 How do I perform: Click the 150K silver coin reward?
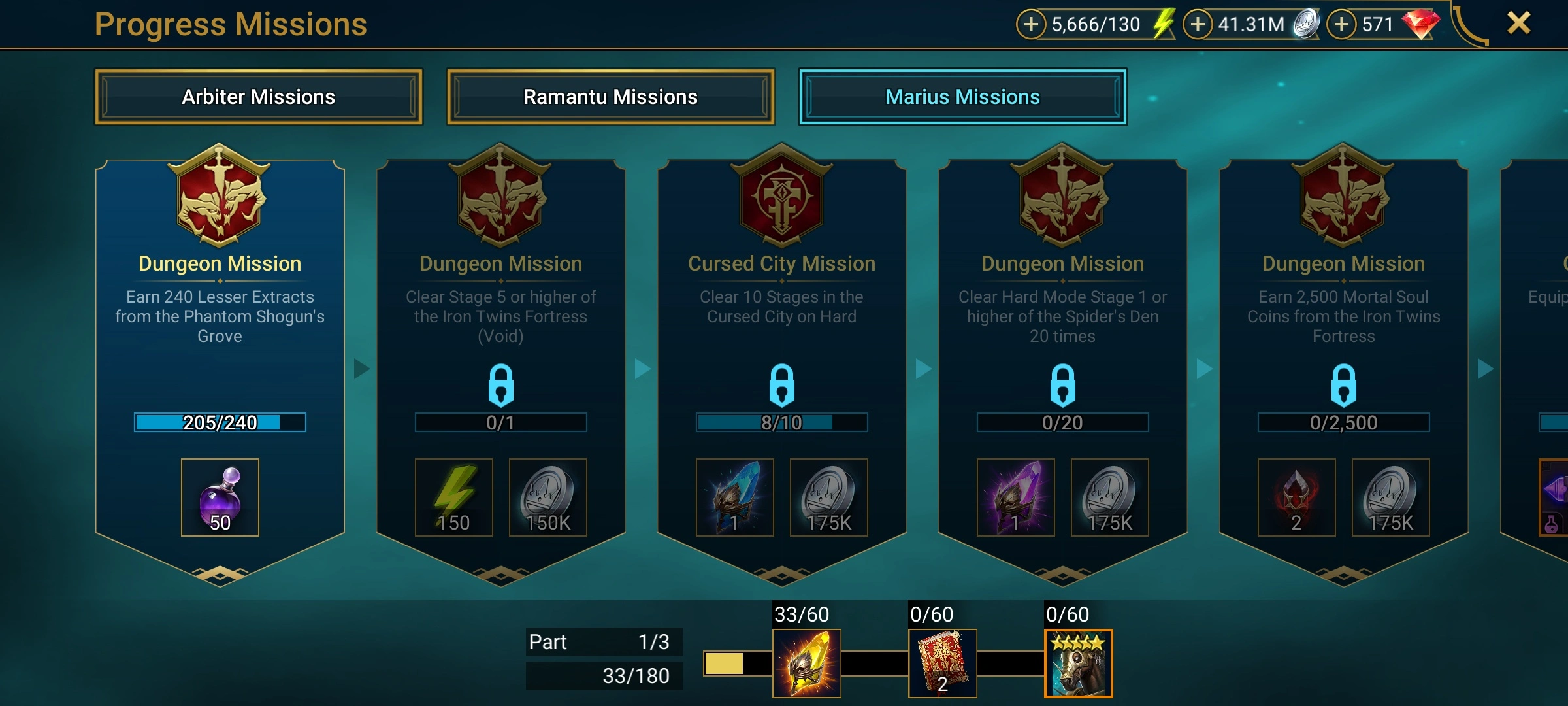548,497
